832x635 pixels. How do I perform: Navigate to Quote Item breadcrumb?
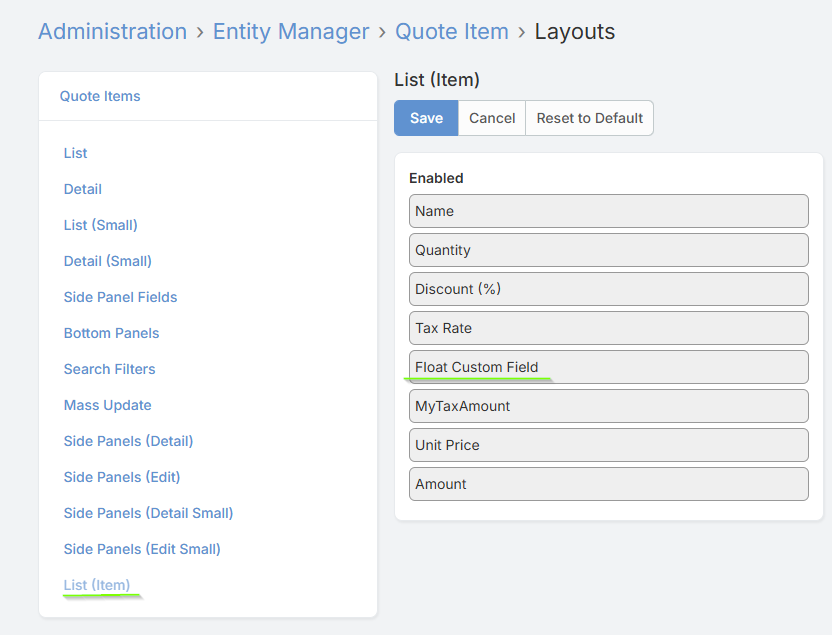[452, 32]
